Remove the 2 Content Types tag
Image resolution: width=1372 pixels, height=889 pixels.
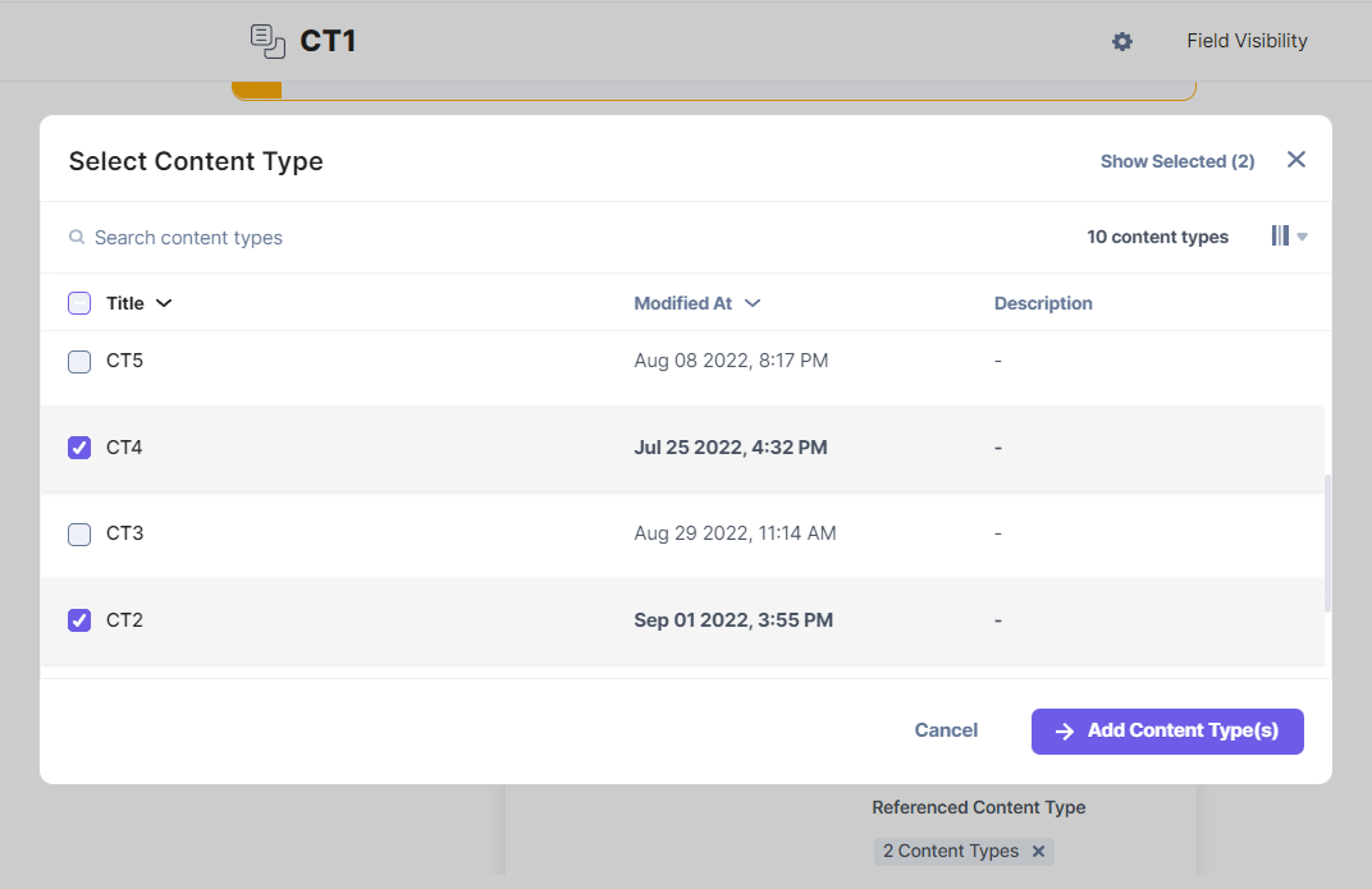[x=1038, y=851]
